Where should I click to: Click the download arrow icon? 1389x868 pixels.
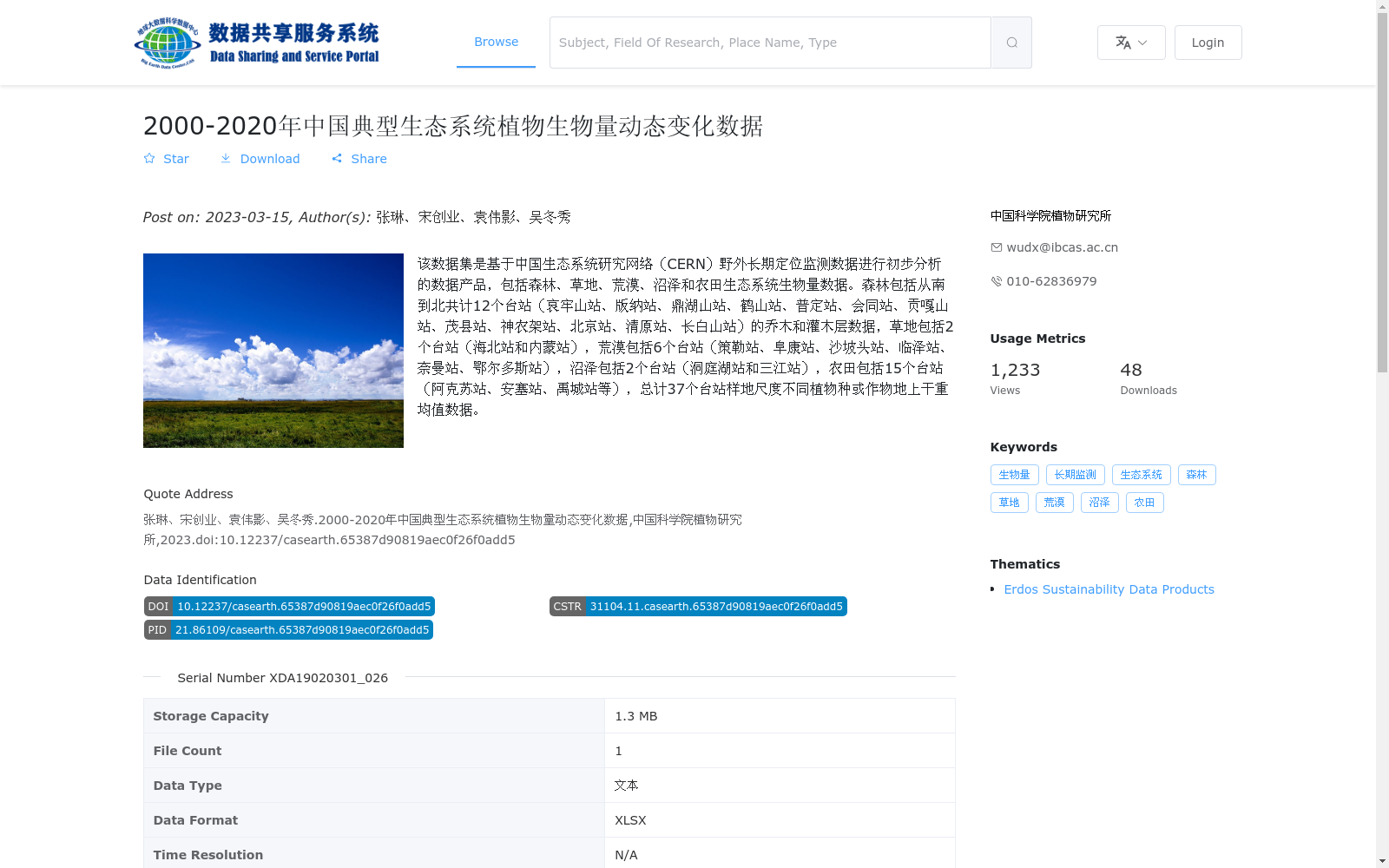tap(226, 159)
